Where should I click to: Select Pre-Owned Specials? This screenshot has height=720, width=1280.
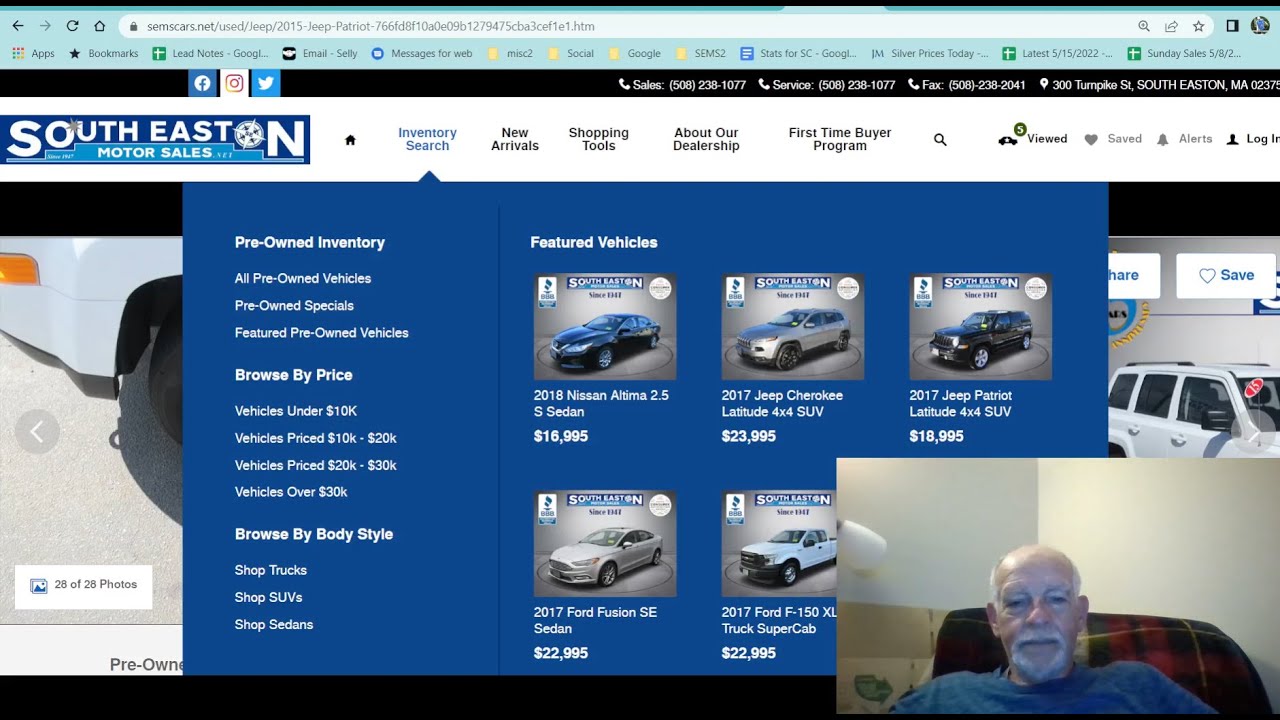[x=294, y=306]
